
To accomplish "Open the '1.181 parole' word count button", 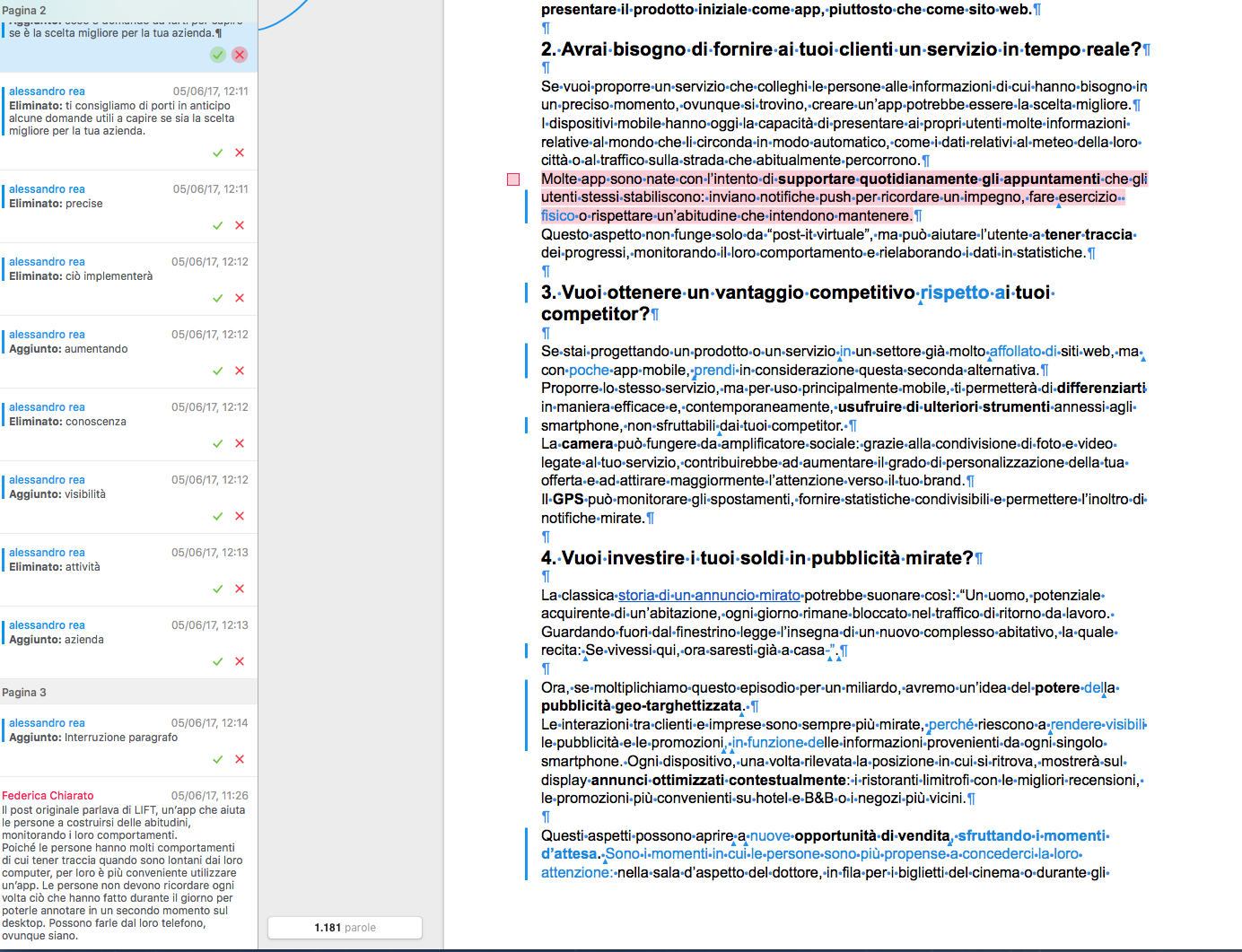I will click(345, 928).
